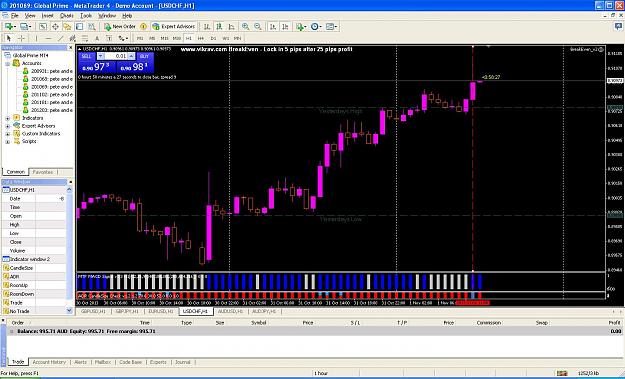Toggle the Market Watch window icon
Screen dimensions: 625x379
43,26
